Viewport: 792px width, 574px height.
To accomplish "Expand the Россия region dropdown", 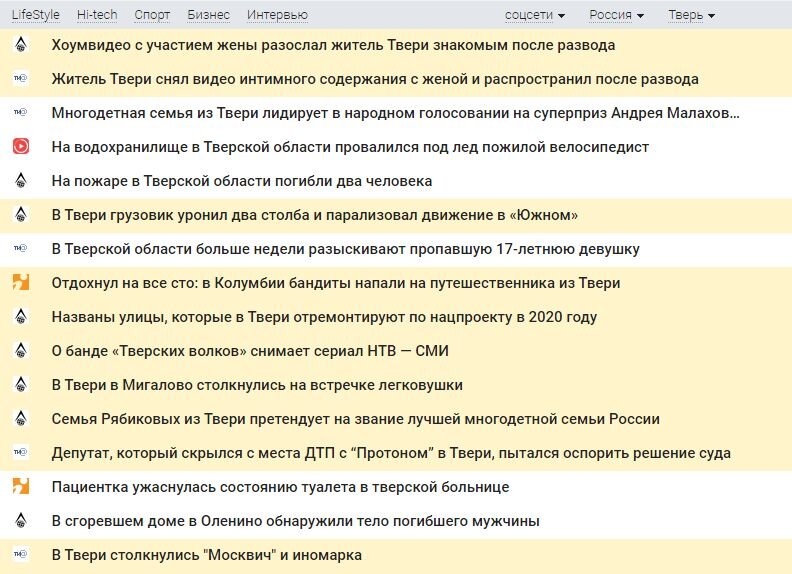I will click(x=617, y=15).
